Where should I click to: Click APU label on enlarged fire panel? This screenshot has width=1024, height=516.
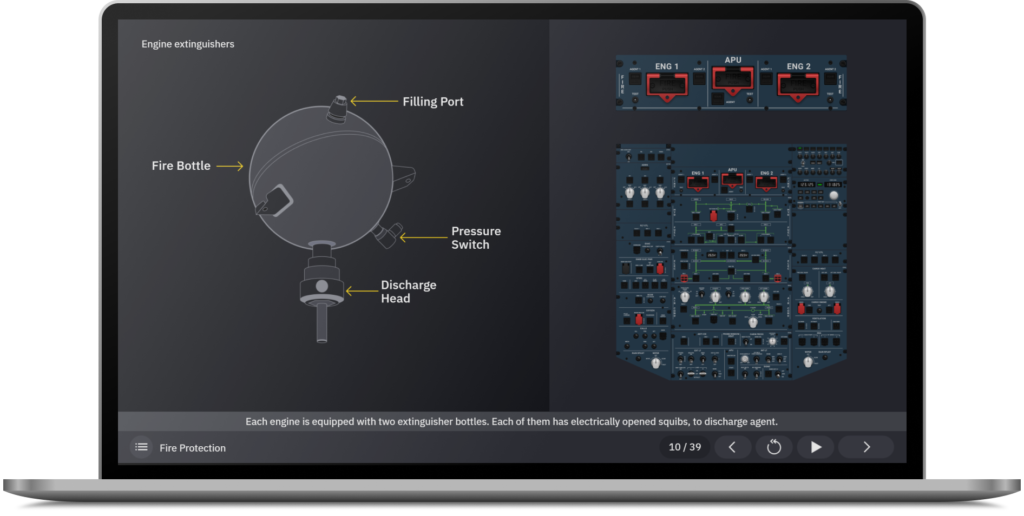(733, 59)
